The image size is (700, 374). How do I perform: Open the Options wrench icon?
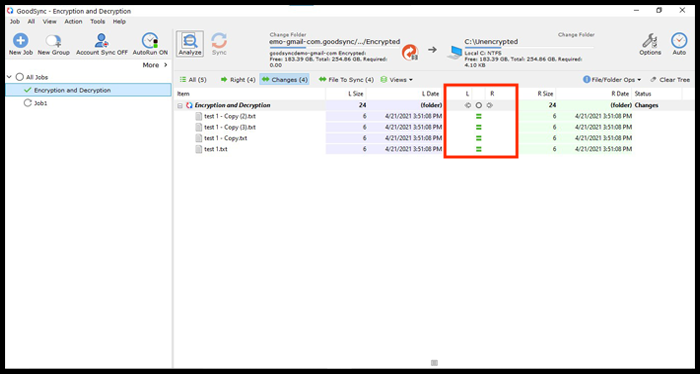tap(650, 41)
